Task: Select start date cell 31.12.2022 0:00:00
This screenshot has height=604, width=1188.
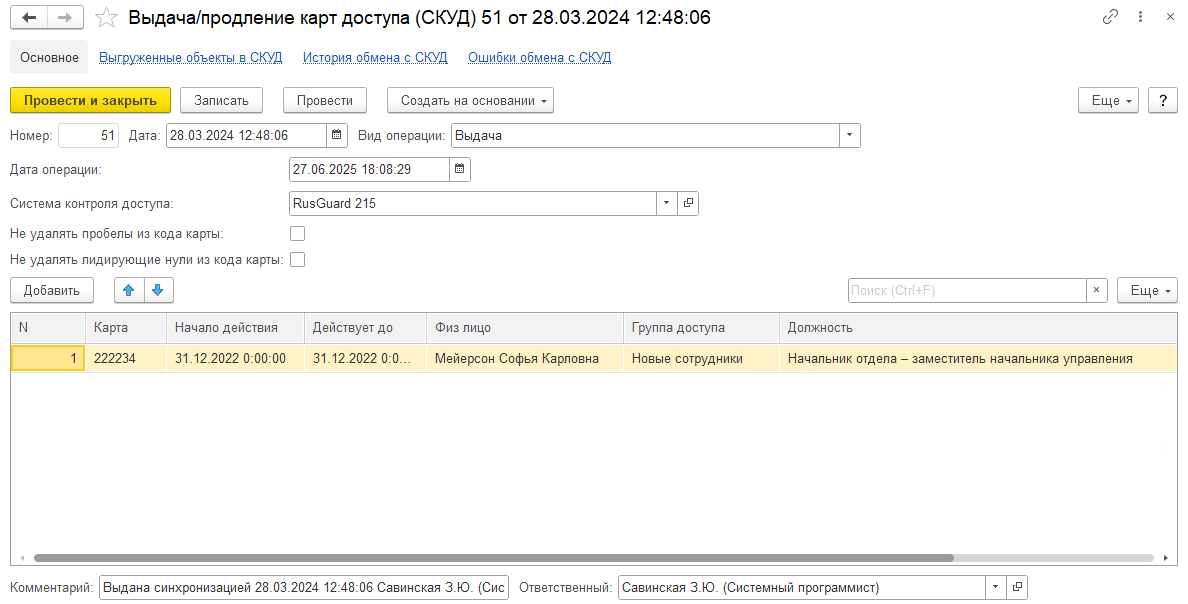Action: 236,358
